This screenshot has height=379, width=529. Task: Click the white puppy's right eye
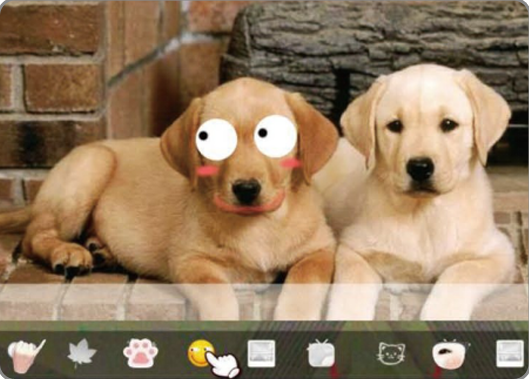(449, 125)
